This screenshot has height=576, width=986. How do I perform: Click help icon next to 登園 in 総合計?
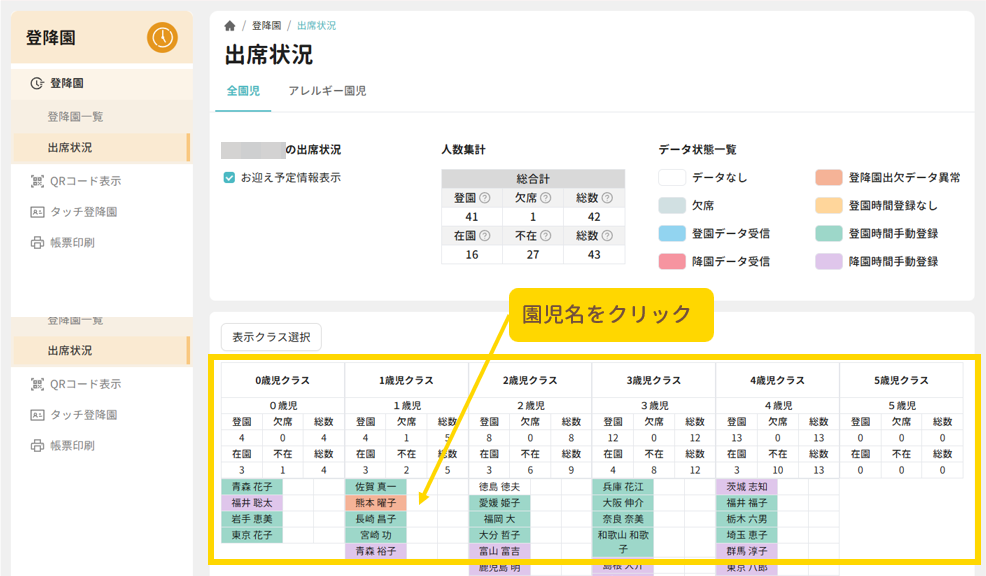(x=486, y=198)
